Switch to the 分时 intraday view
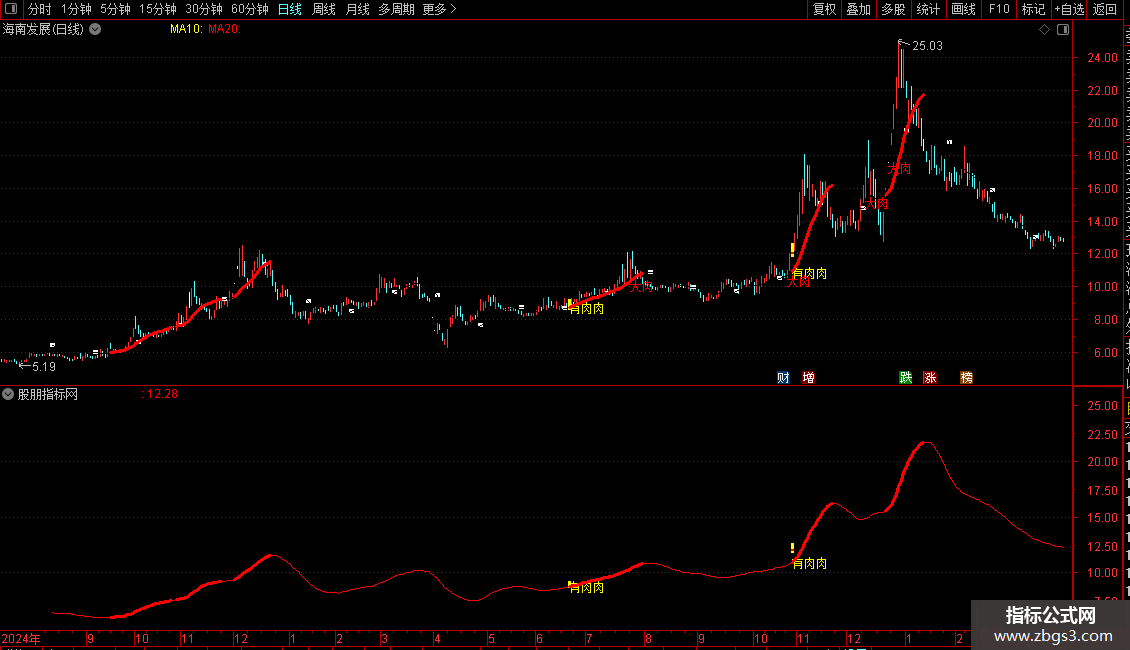The width and height of the screenshot is (1130, 650). (40, 9)
